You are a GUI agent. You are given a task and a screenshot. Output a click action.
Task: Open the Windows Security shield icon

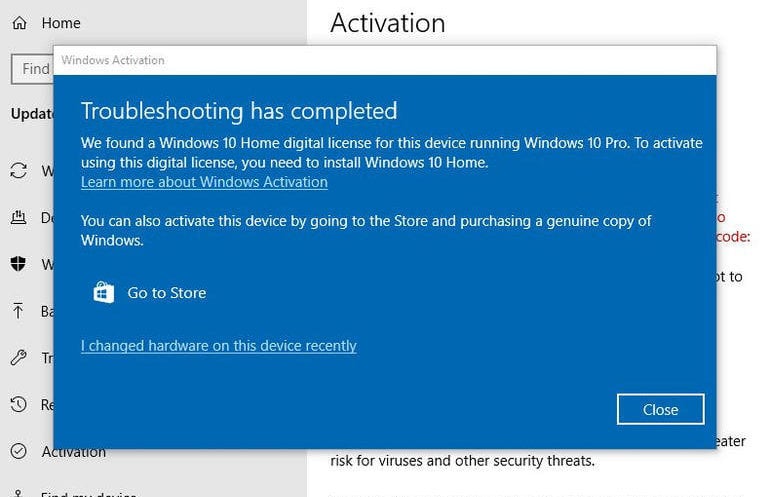[x=18, y=264]
